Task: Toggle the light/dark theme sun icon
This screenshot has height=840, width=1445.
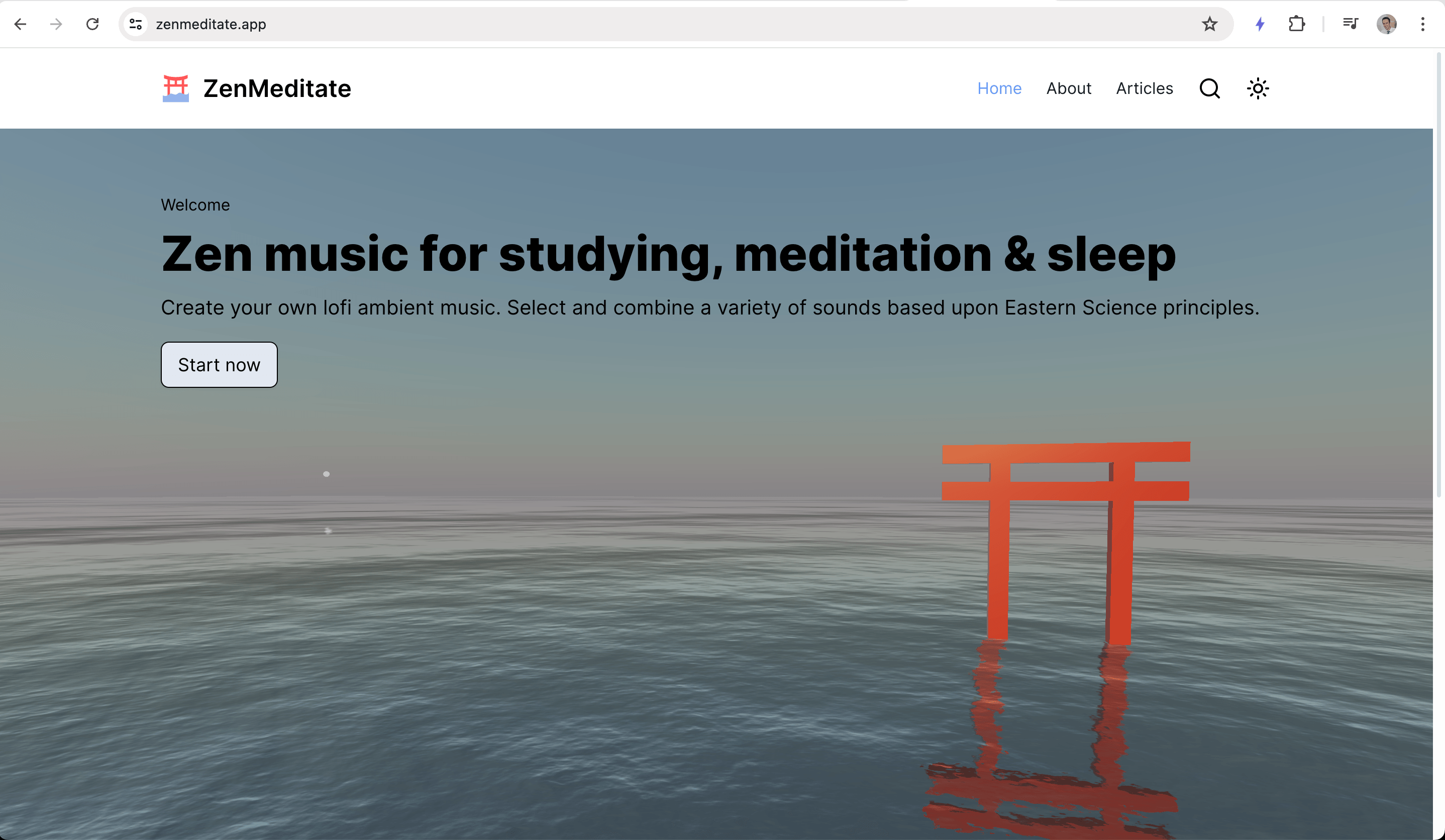Action: 1258,88
